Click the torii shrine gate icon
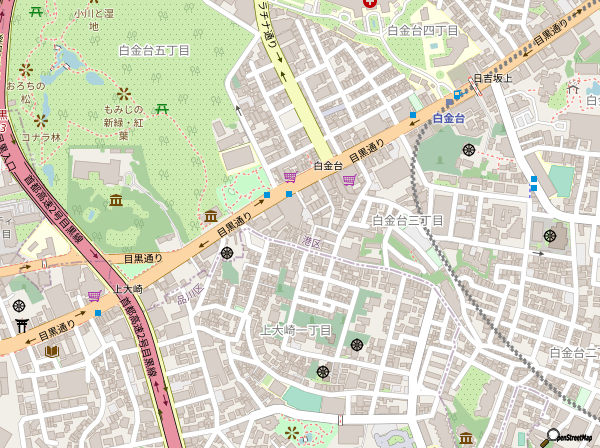Image resolution: width=600 pixels, height=448 pixels. click(x=21, y=326)
